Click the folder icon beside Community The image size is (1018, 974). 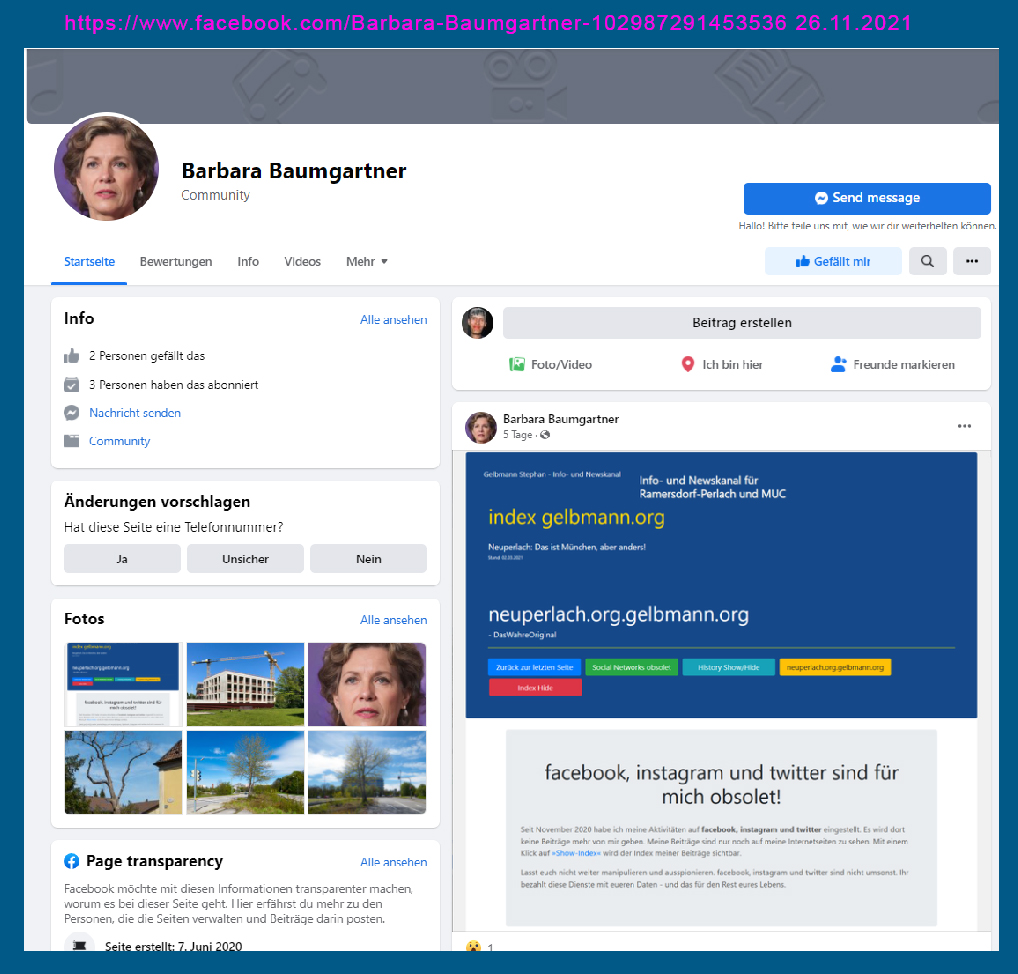pyautogui.click(x=71, y=441)
